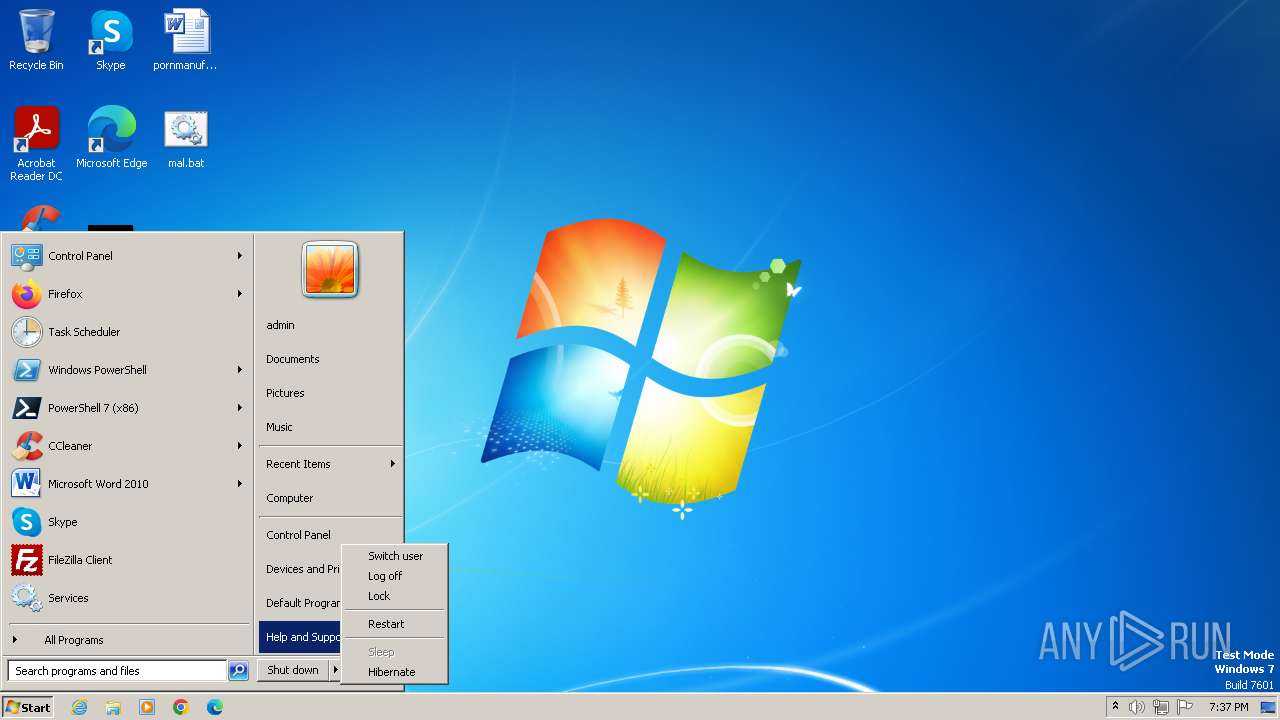The image size is (1280, 720).
Task: Click the Action Center flag icon
Action: coord(1185,707)
